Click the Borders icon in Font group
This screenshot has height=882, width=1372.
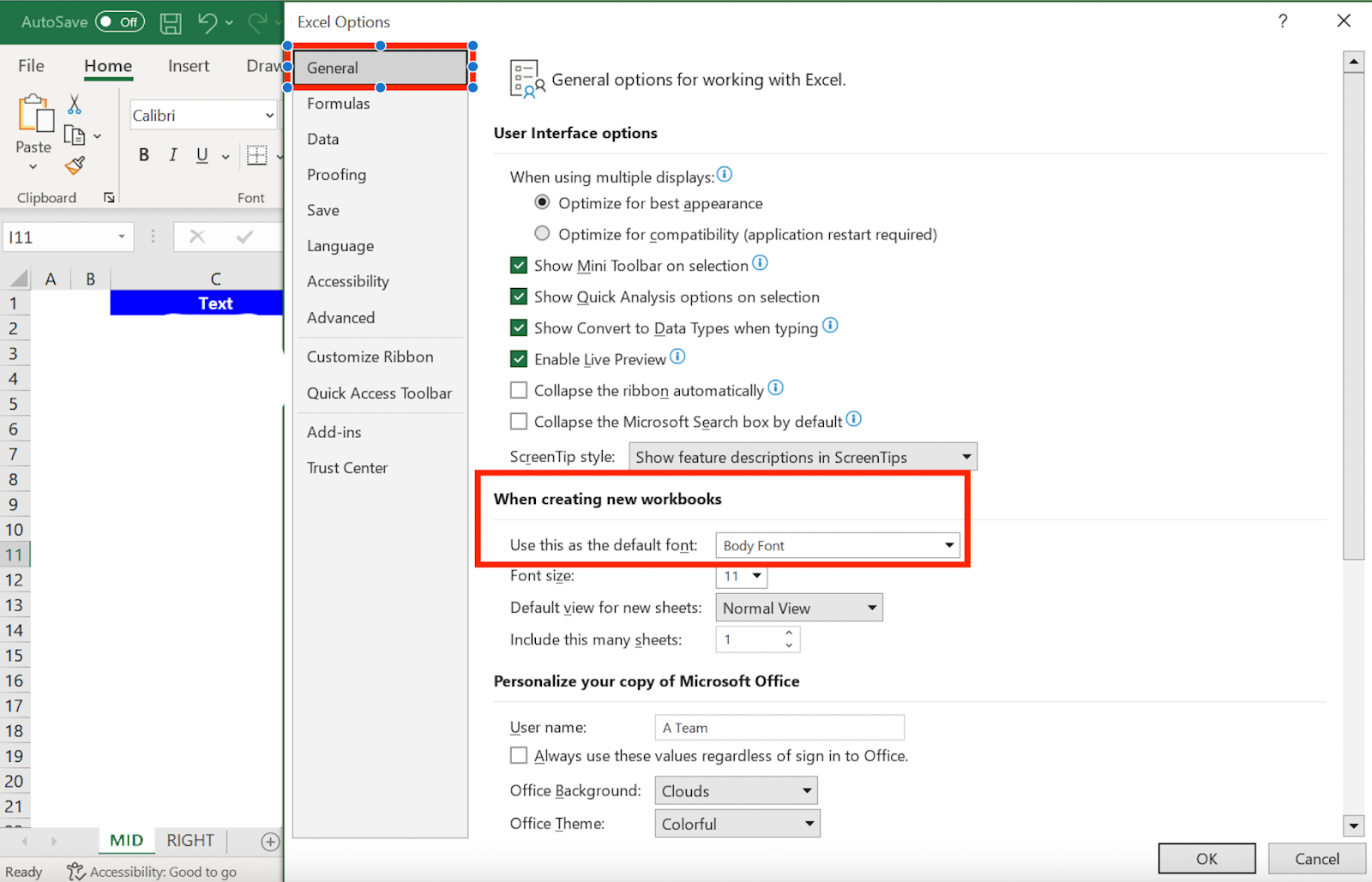tap(256, 155)
